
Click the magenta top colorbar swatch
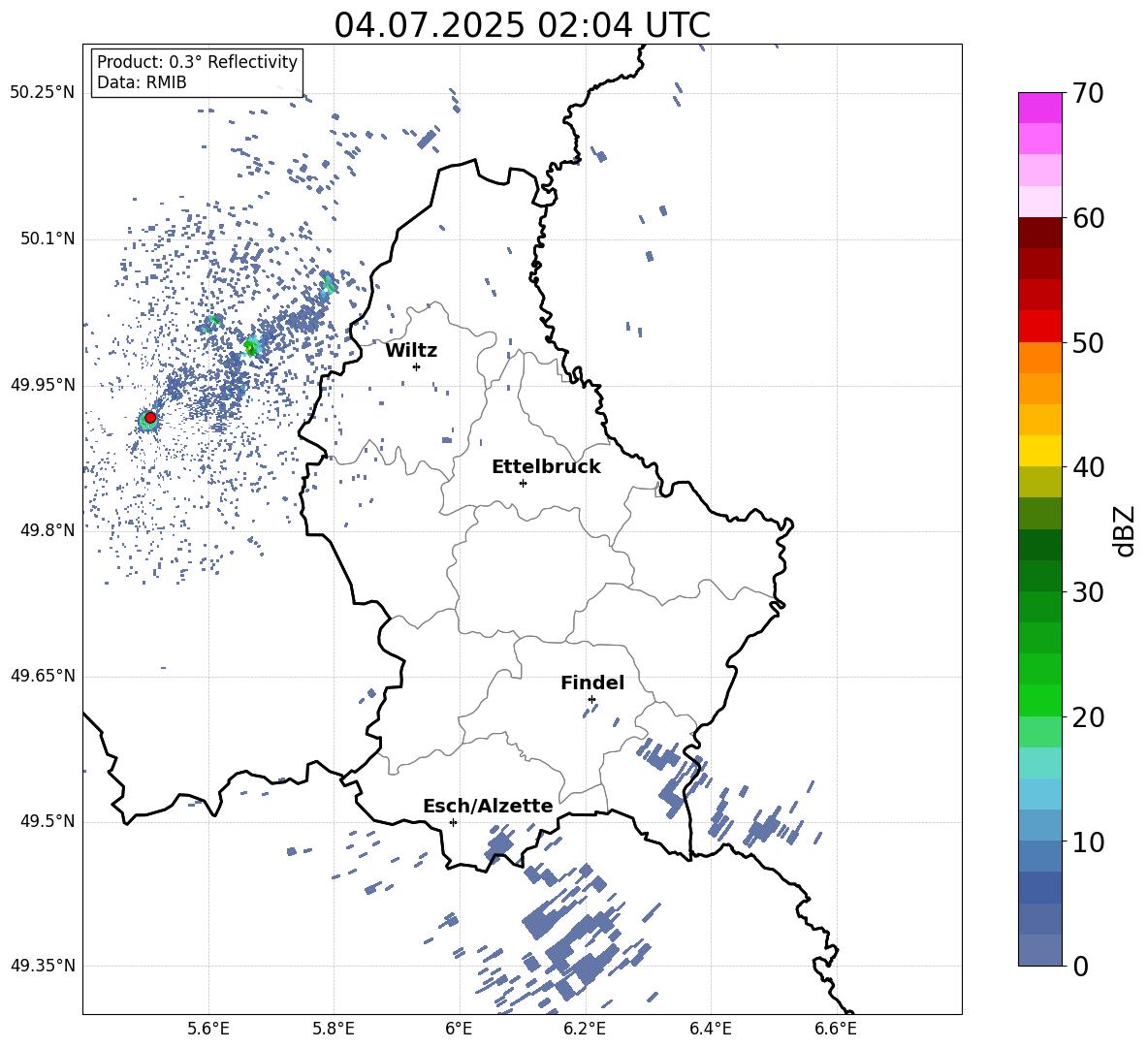coord(1039,108)
